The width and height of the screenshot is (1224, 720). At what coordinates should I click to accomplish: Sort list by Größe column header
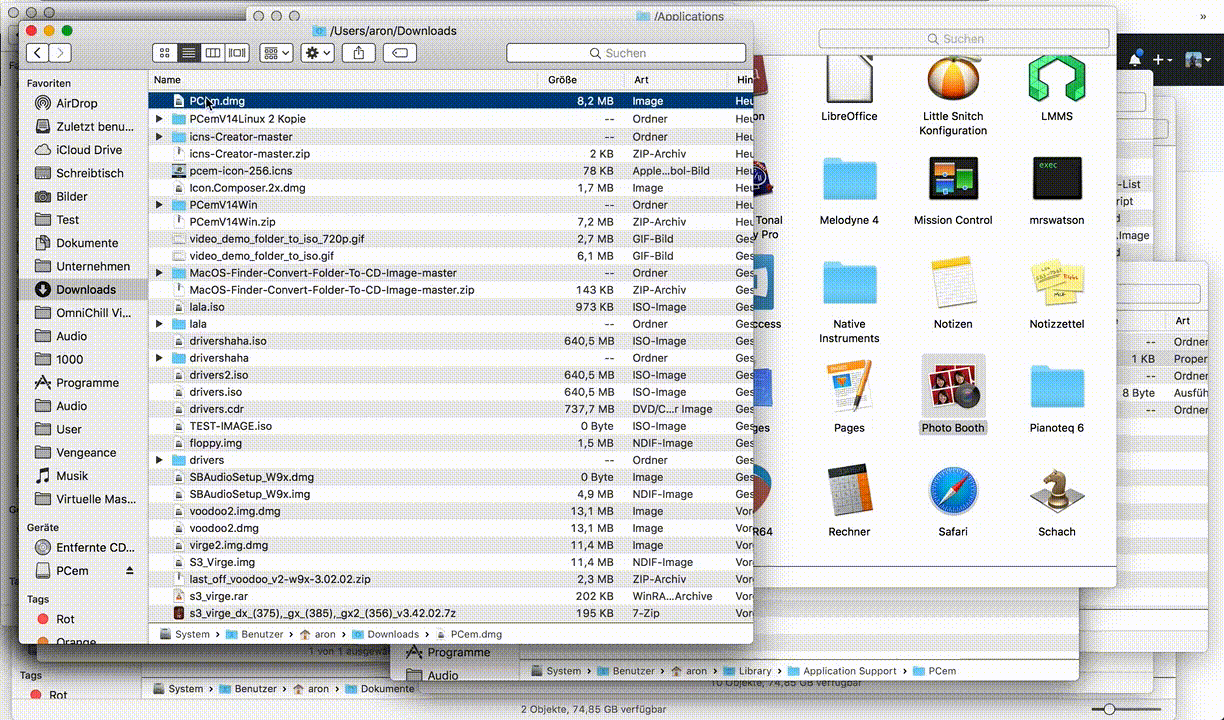(581, 80)
